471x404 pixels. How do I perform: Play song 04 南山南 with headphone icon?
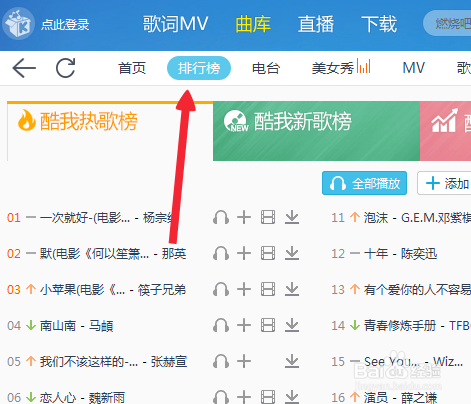[x=221, y=326]
